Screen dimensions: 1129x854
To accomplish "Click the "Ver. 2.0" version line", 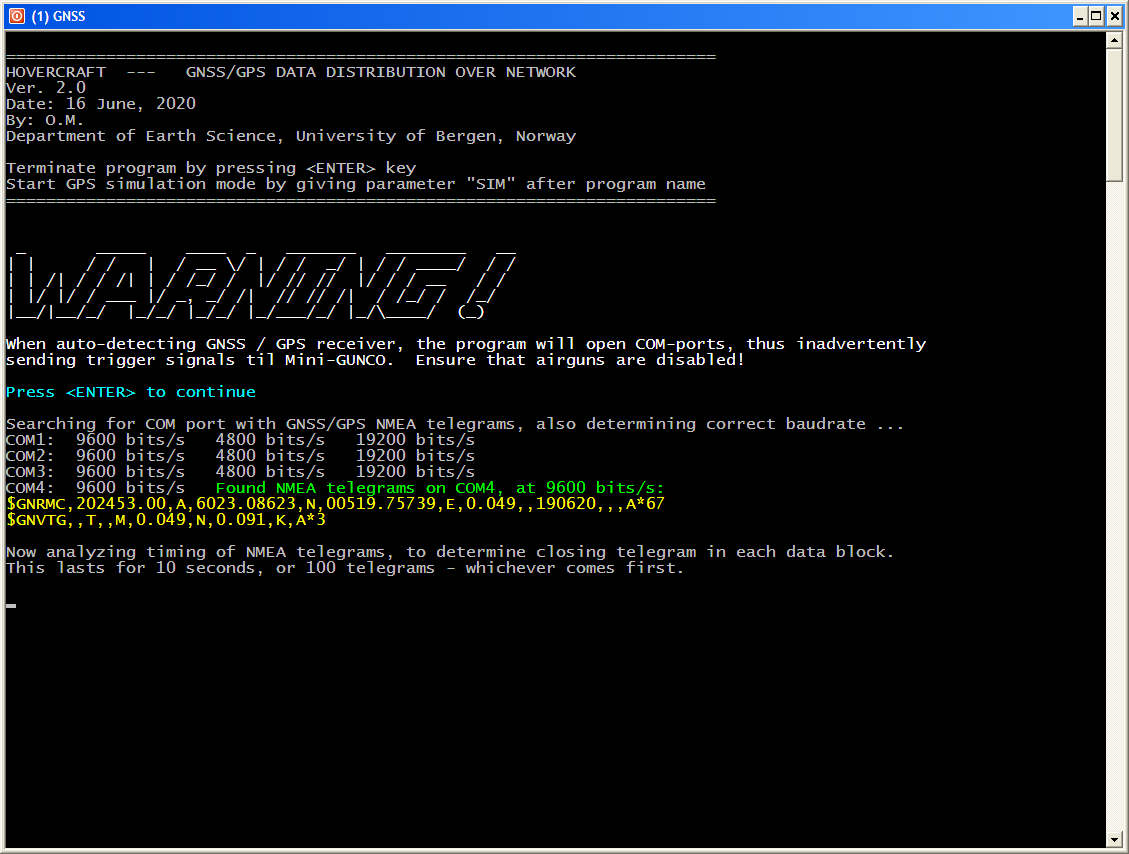I will [46, 88].
